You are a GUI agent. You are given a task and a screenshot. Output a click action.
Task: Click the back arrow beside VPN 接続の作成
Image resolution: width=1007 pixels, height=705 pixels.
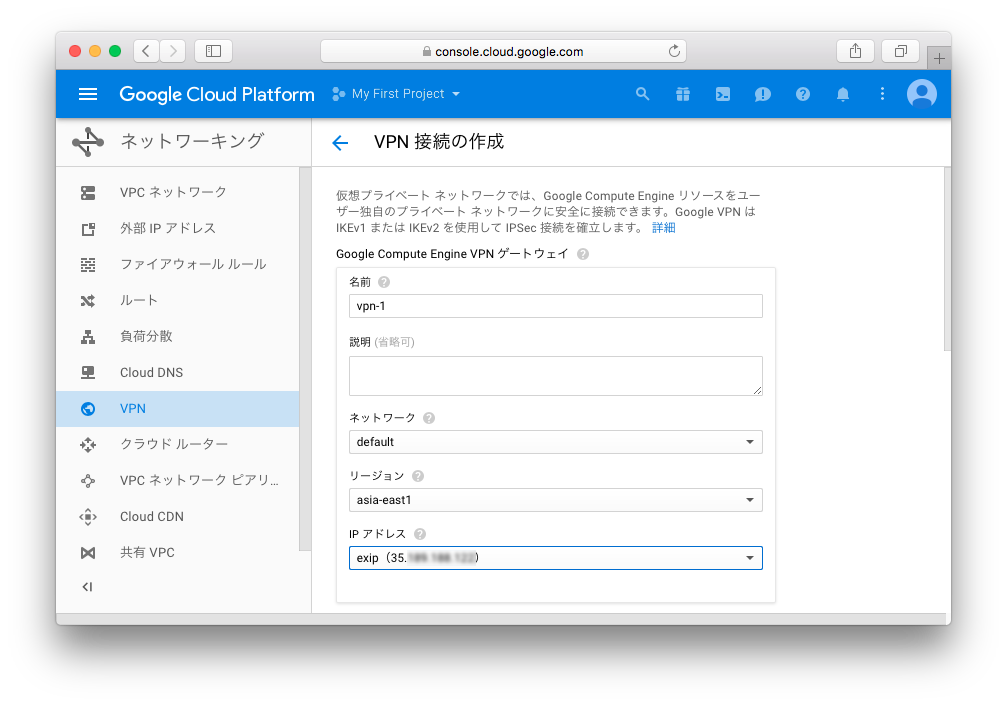tap(340, 143)
